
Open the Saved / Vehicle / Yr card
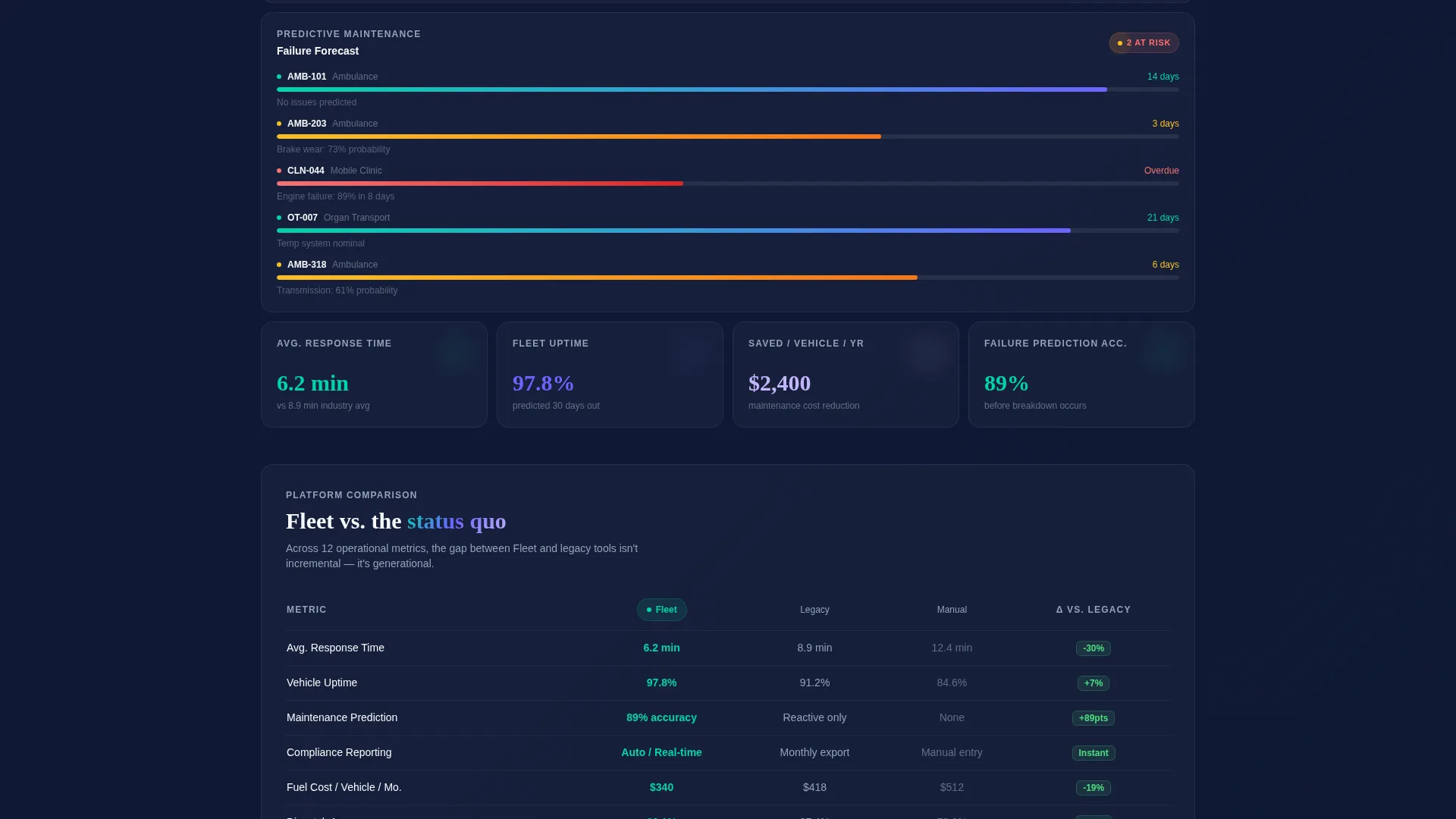click(846, 375)
